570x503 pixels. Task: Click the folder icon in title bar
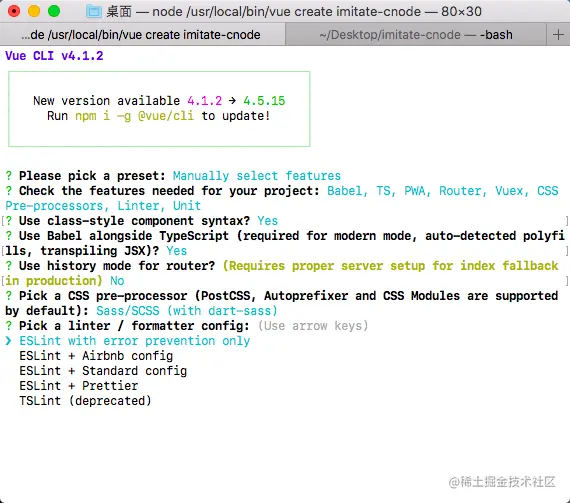click(x=93, y=12)
